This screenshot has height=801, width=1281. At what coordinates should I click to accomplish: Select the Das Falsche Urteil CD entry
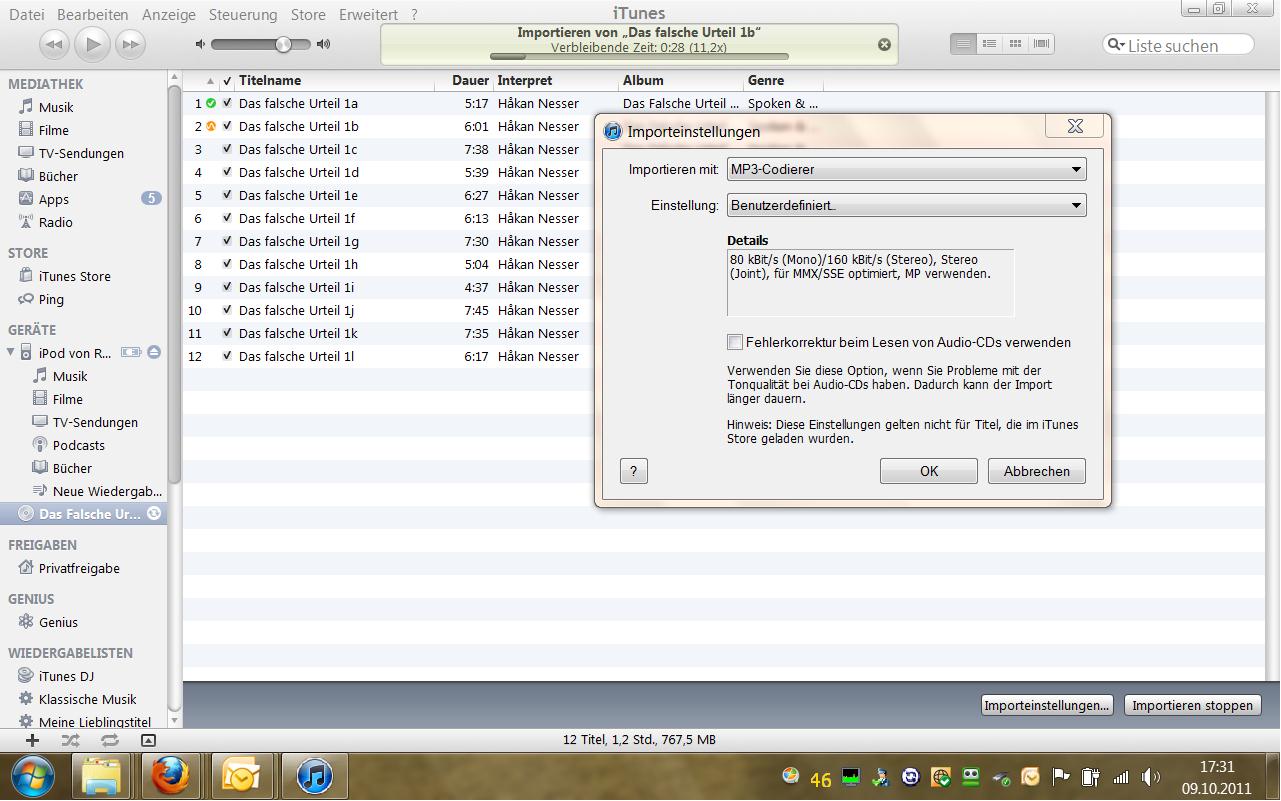click(x=84, y=514)
